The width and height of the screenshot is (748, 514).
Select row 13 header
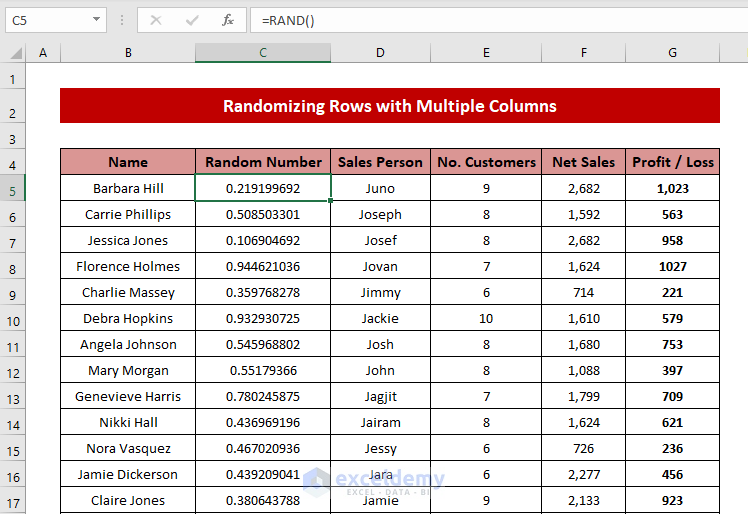[12, 396]
